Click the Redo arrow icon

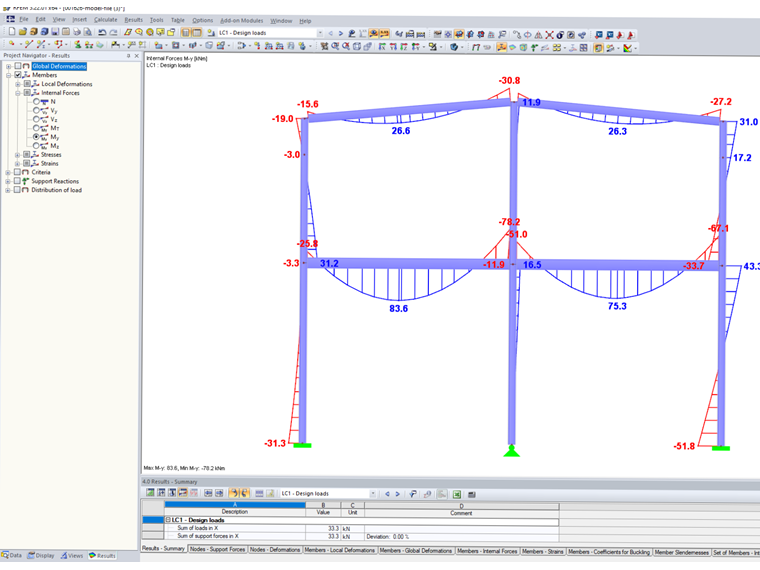[x=113, y=32]
